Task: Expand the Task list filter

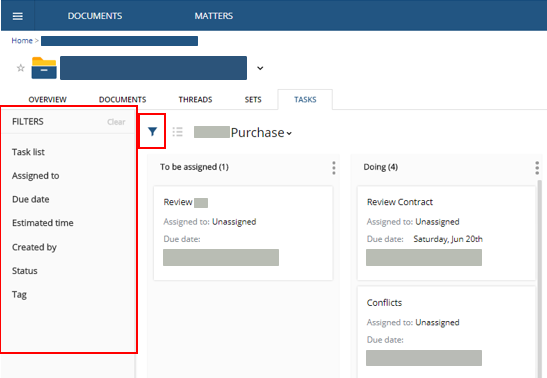Action: click(28, 152)
